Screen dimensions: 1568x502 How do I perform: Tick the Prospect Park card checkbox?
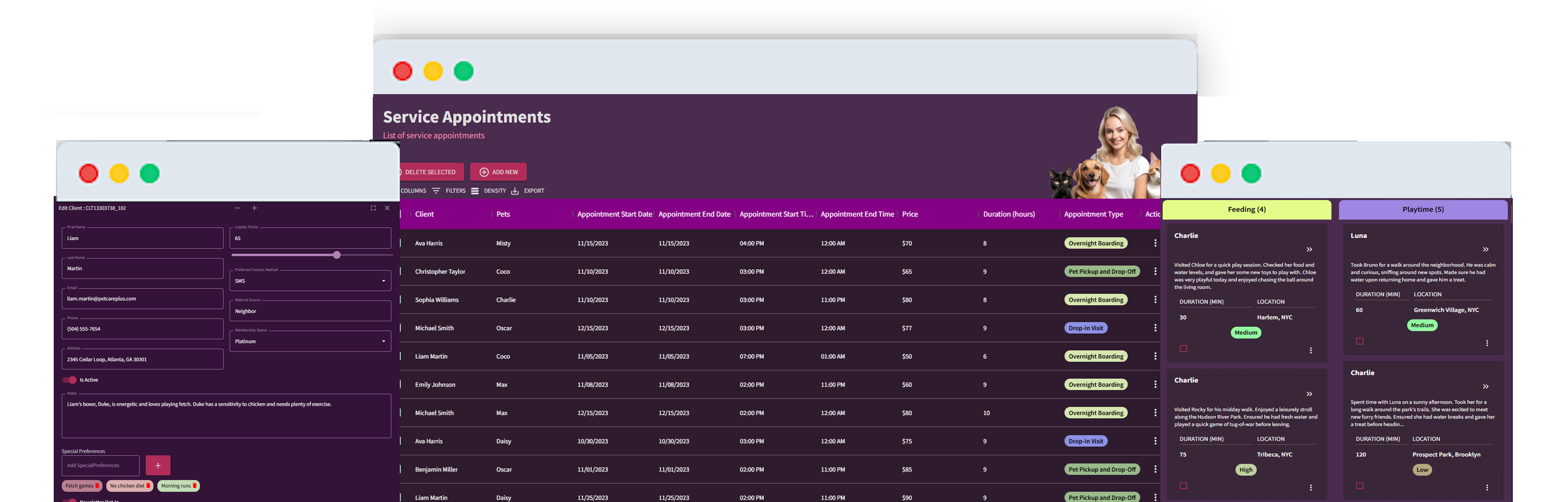click(1359, 486)
